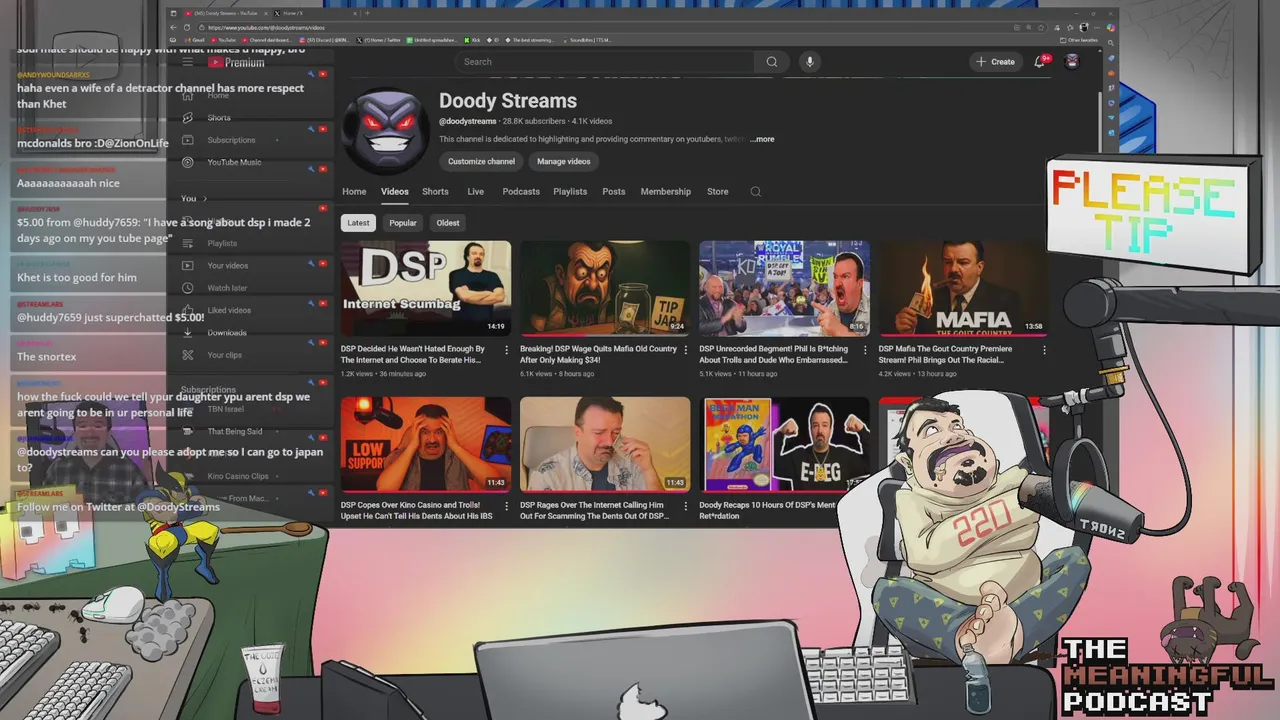This screenshot has height=720, width=1280.
Task: Switch to the Posts tab
Action: pyautogui.click(x=614, y=192)
